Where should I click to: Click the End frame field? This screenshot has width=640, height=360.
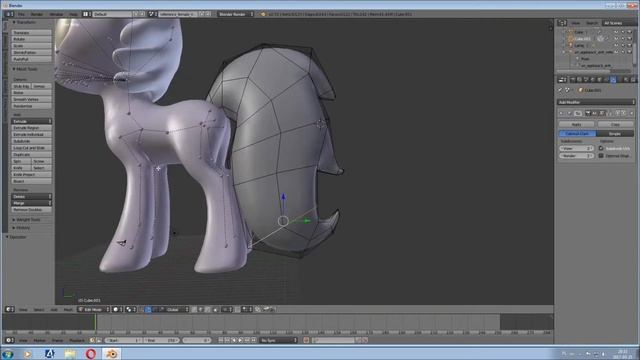tap(161, 340)
